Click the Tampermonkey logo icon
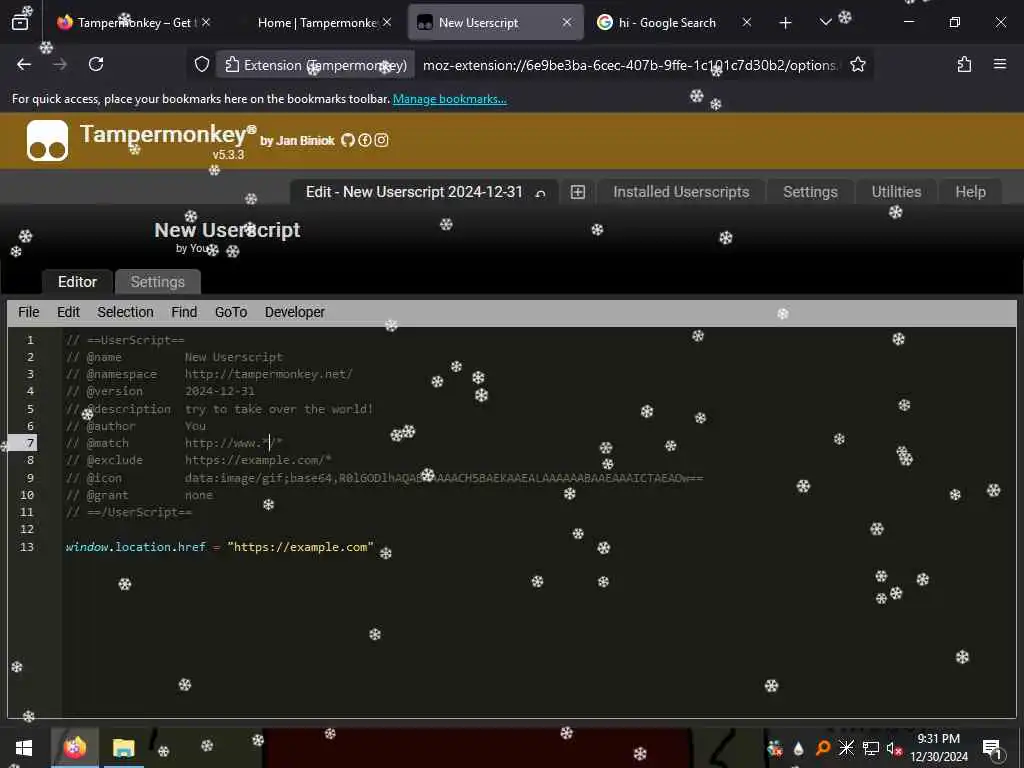Image resolution: width=1024 pixels, height=768 pixels. [x=47, y=140]
